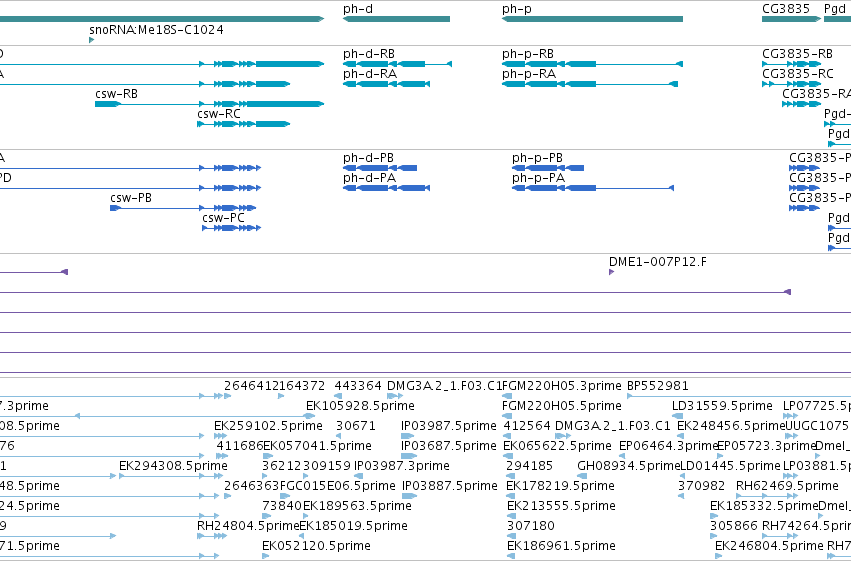Image resolution: width=851 pixels, height=561 pixels.
Task: Click the CG3835-RC transcript
Action: tap(791, 84)
